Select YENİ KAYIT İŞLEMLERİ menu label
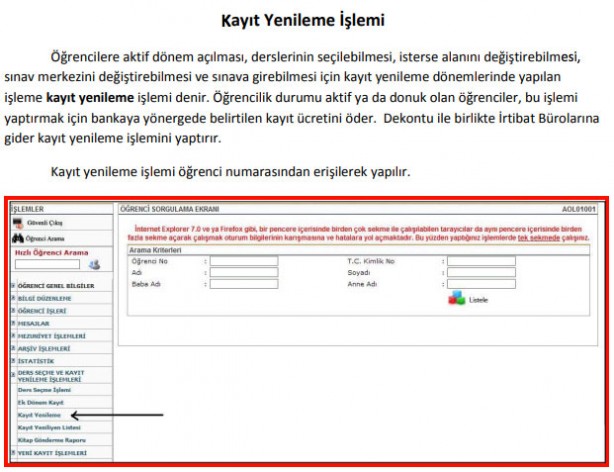The image size is (614, 472). 52,453
